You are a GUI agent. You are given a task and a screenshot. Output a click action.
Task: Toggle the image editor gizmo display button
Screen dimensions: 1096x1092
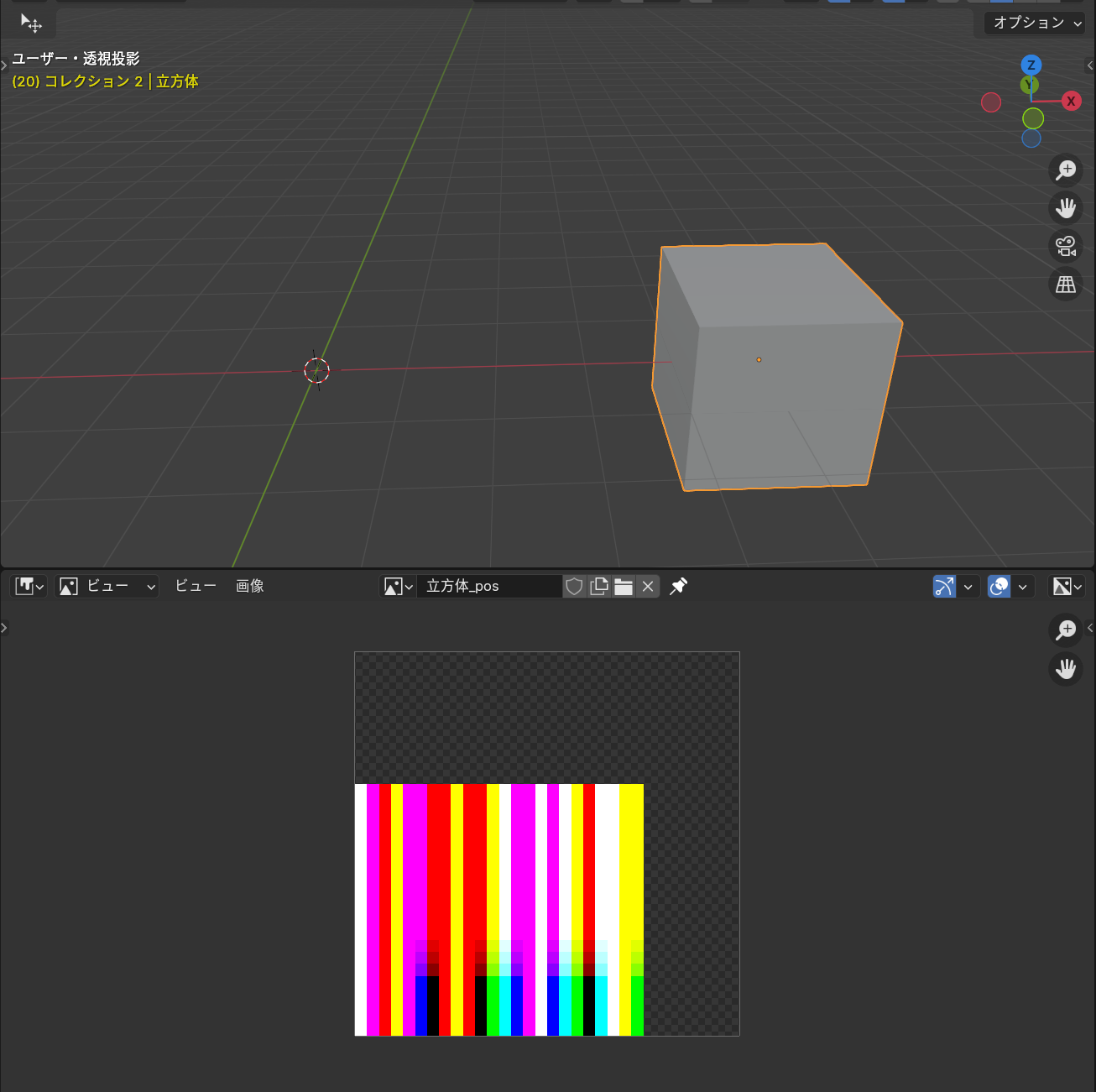click(945, 586)
